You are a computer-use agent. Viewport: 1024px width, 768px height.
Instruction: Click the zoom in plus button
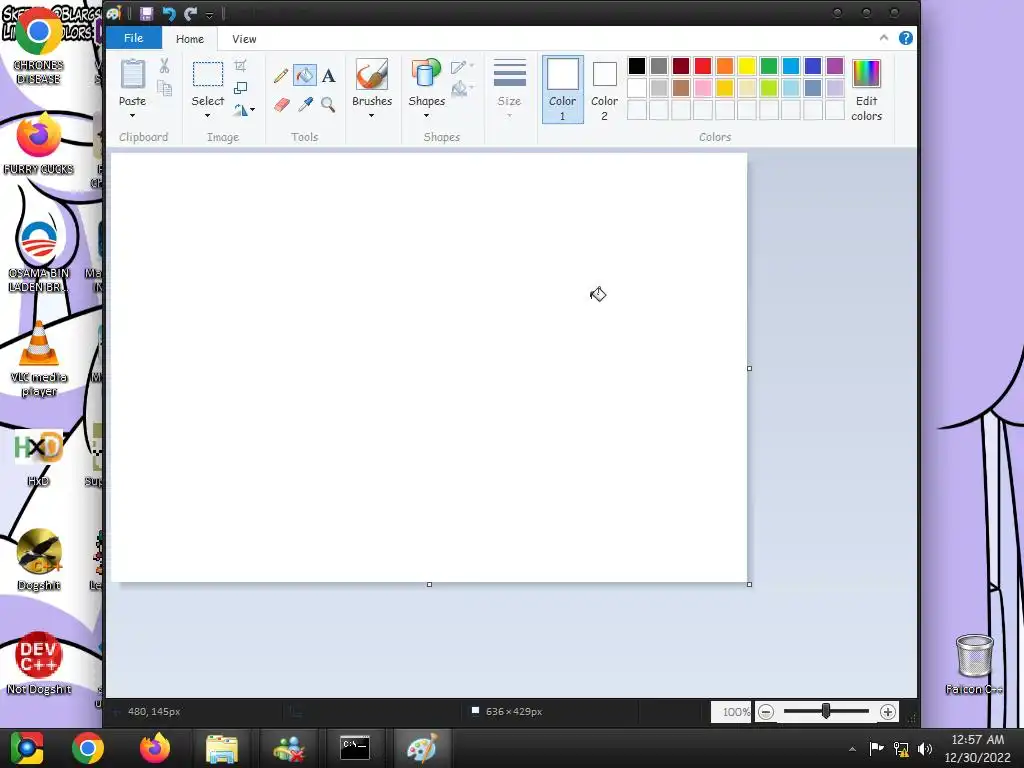[x=888, y=712]
